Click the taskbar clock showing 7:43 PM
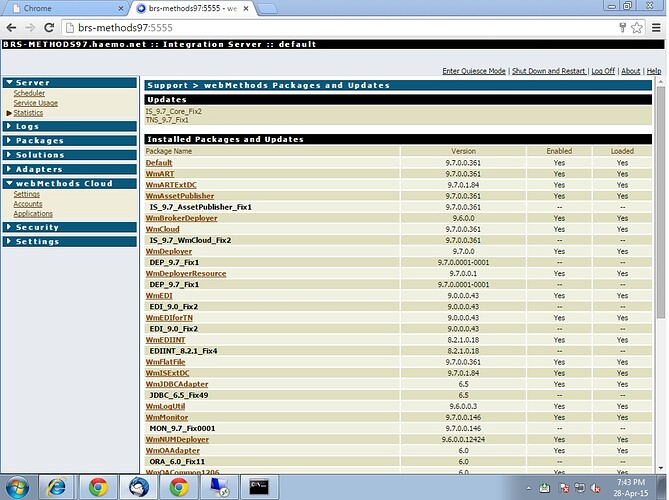This screenshot has height=500, width=669. coord(631,488)
